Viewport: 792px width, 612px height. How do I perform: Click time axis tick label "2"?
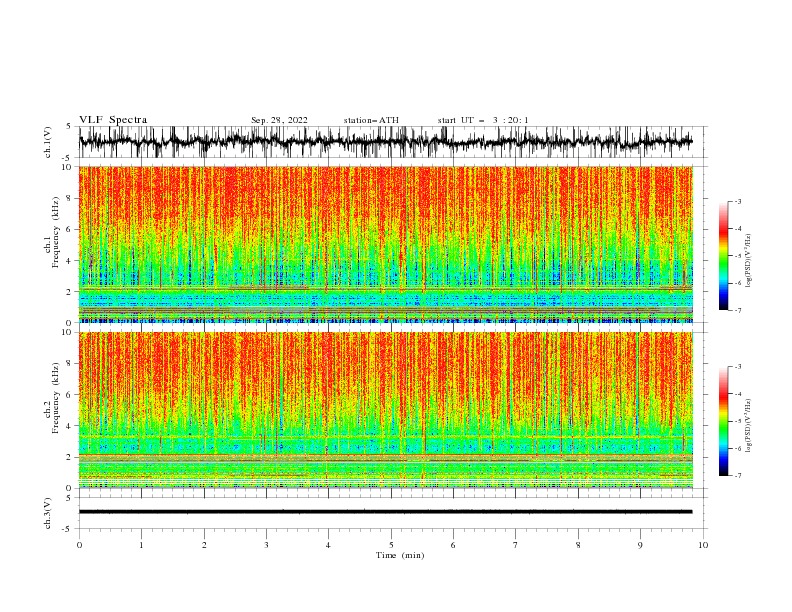coord(204,545)
